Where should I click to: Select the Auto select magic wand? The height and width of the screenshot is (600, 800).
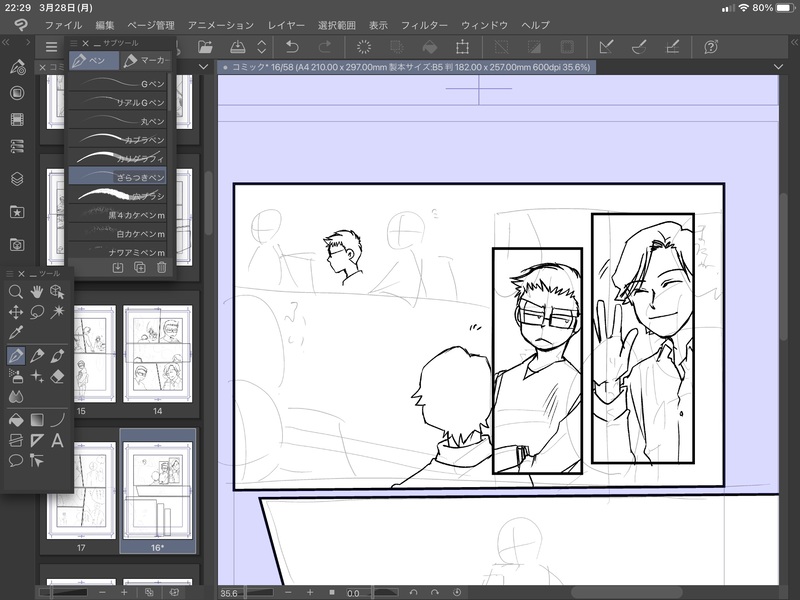click(x=57, y=312)
